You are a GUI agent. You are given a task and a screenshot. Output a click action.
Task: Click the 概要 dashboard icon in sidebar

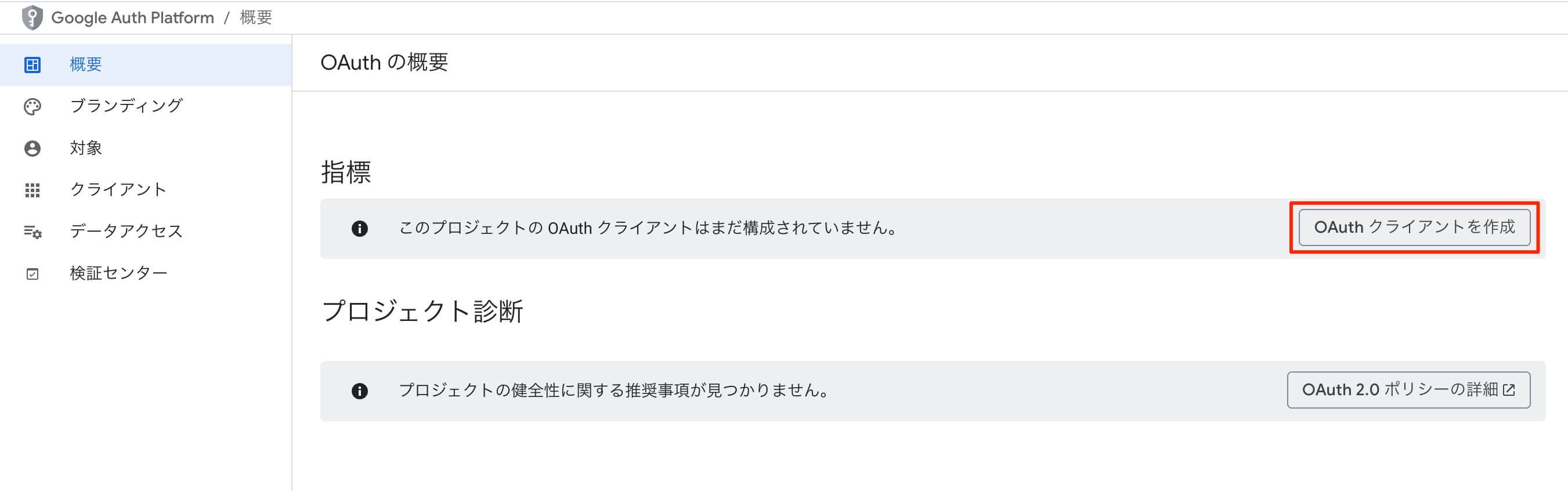tap(32, 64)
